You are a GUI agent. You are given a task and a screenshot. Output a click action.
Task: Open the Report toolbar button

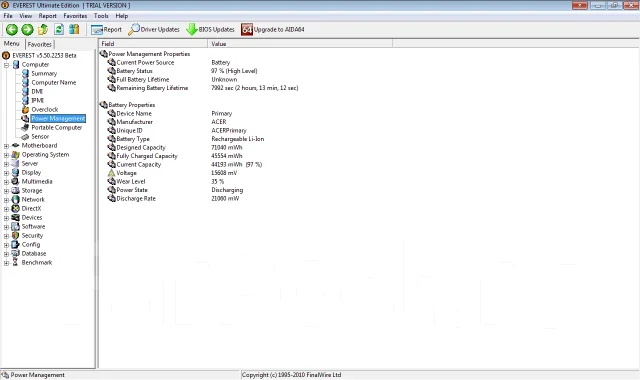(106, 29)
